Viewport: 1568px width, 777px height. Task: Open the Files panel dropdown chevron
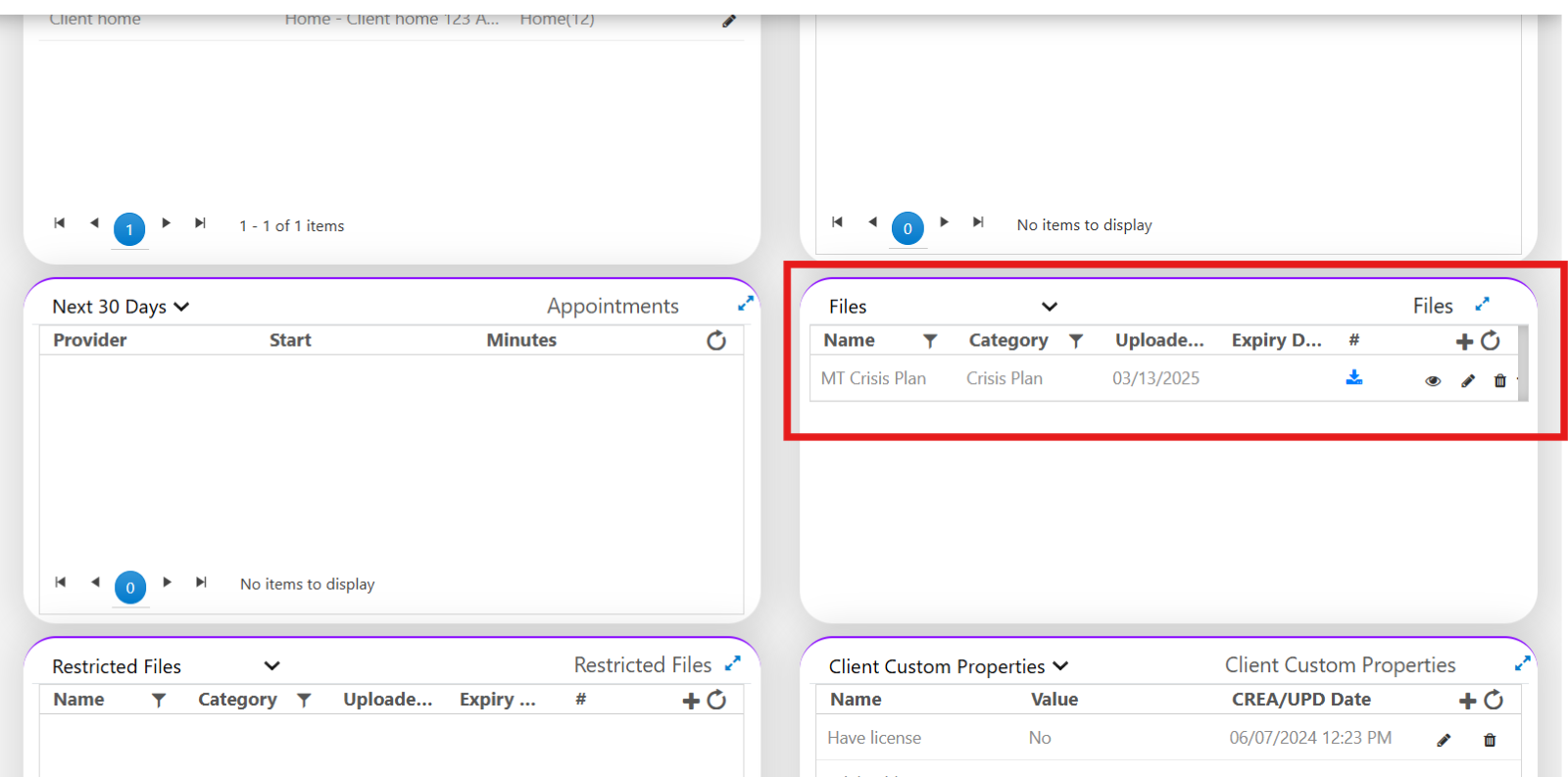coord(1050,307)
